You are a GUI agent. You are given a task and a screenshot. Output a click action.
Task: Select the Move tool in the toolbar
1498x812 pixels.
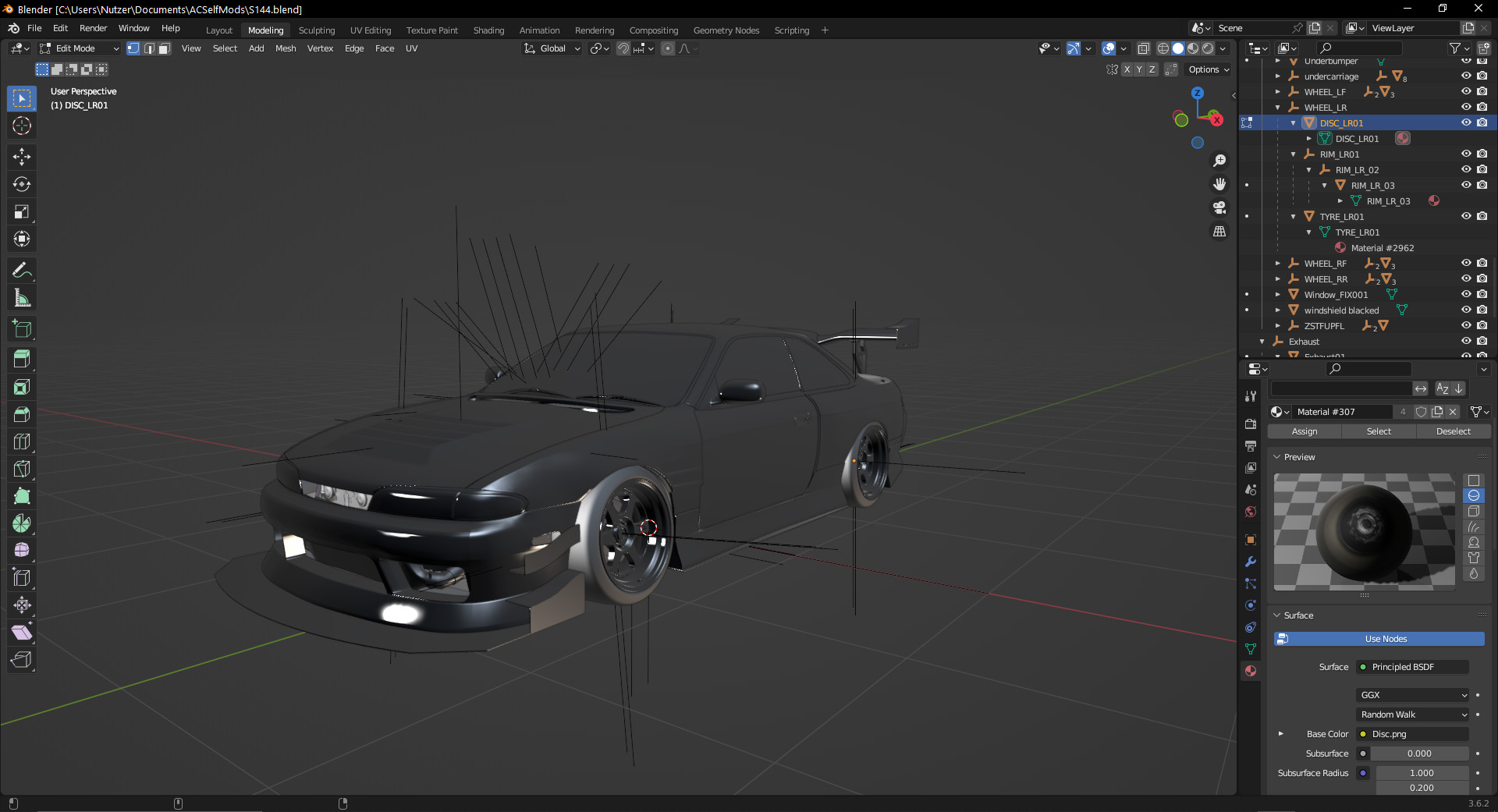click(22, 157)
